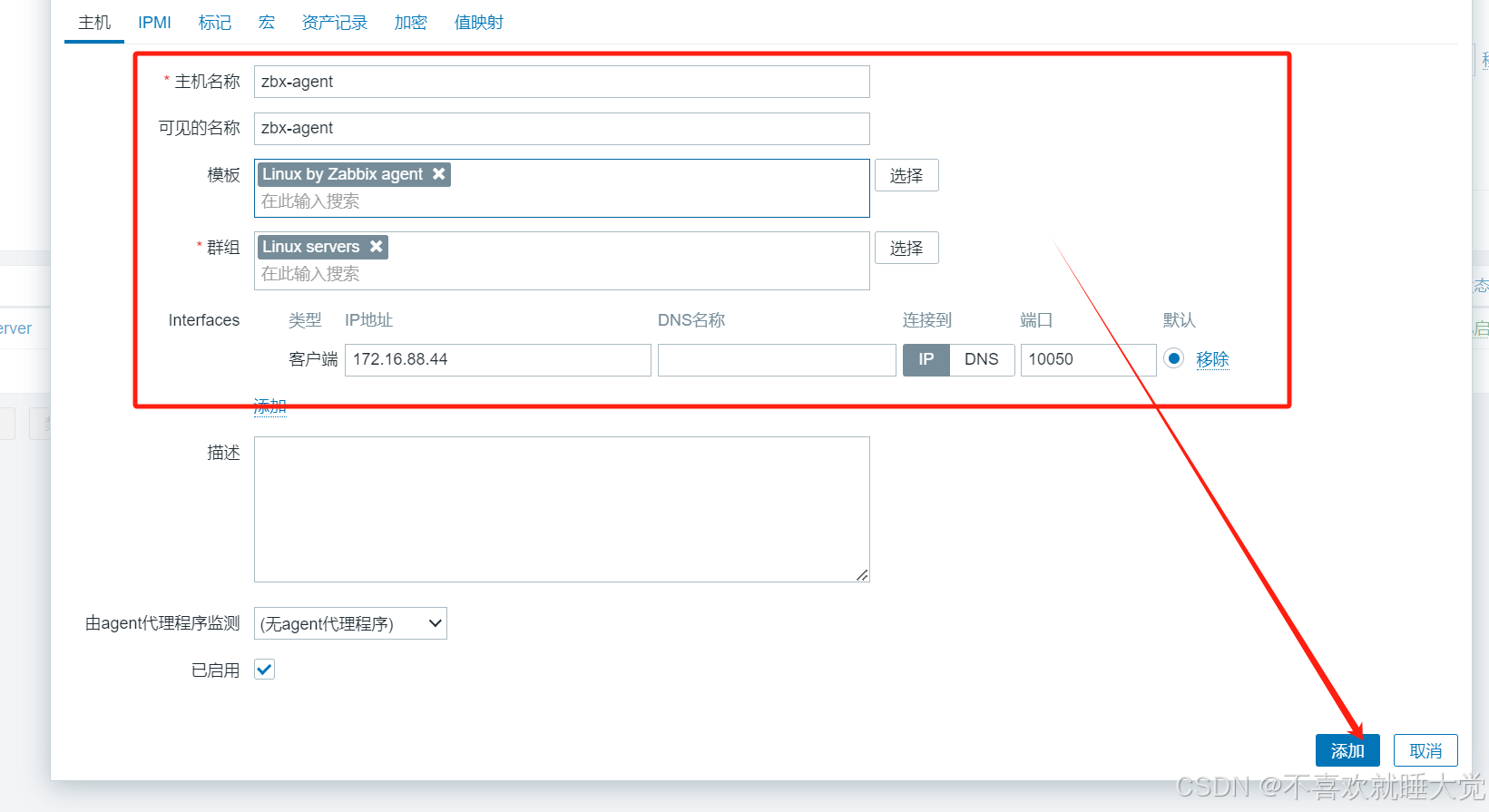Click the IP address field with 172.16.88.44
This screenshot has height=812, width=1489.
coord(498,359)
